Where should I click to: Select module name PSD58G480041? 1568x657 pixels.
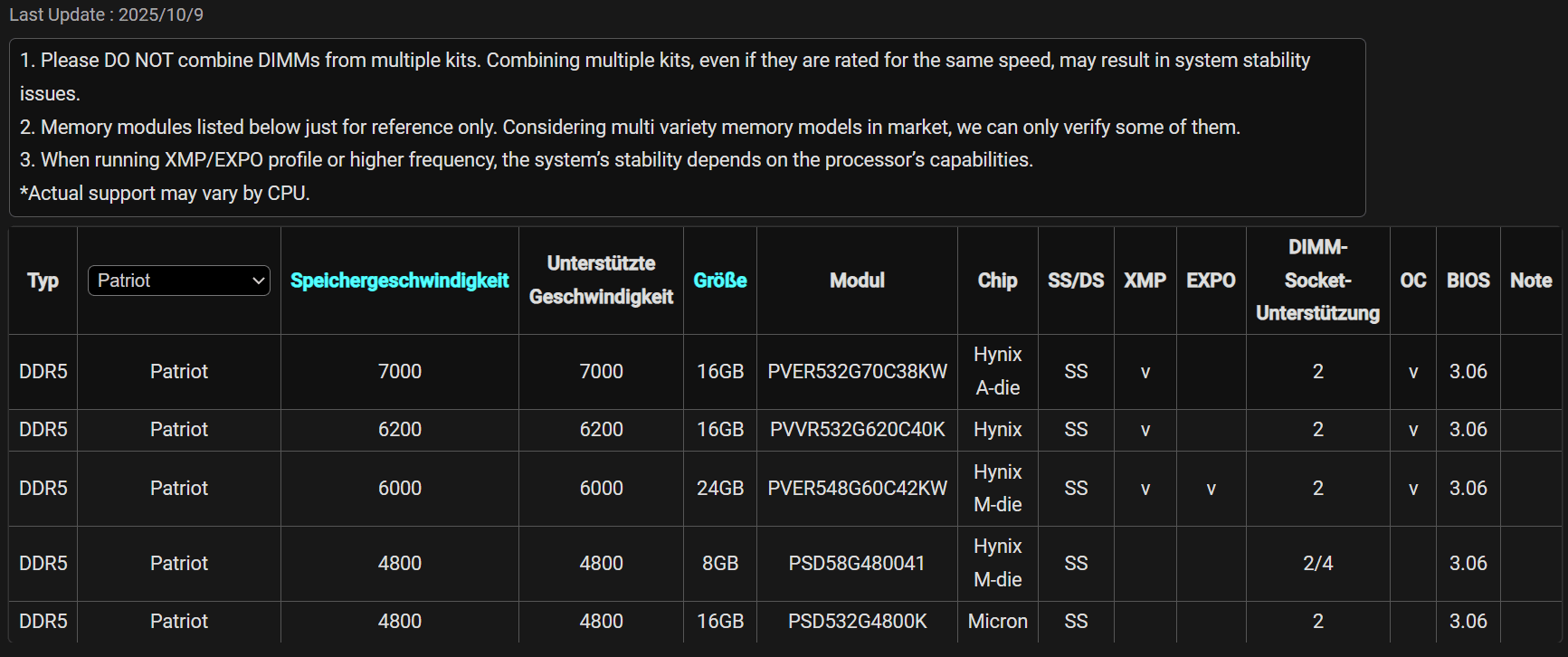(x=857, y=564)
